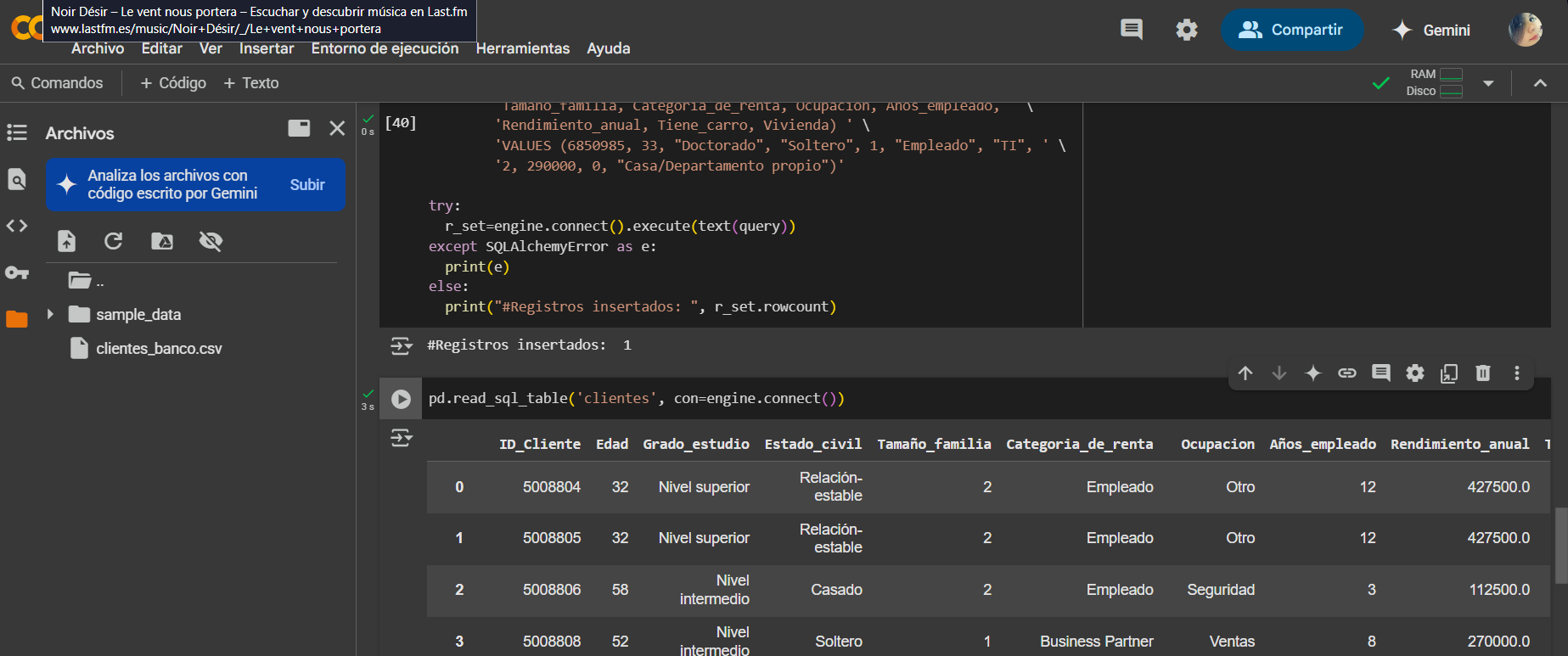Open the table of contents sidebar icon
The image size is (1568, 656).
17,132
